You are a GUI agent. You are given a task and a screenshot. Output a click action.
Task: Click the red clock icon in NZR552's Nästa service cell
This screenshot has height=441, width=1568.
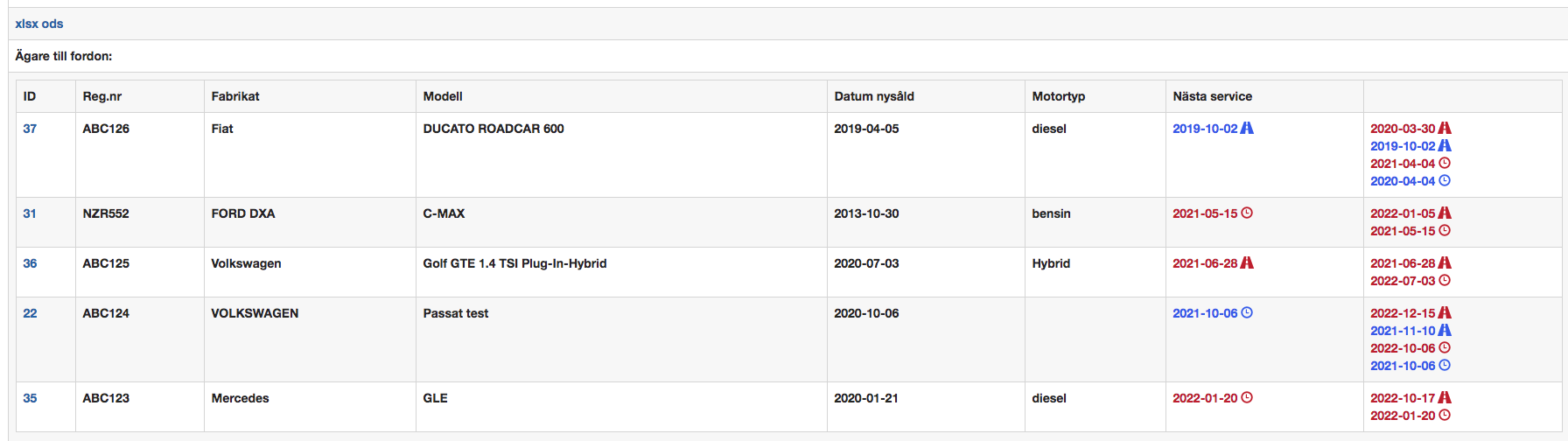point(1247,213)
